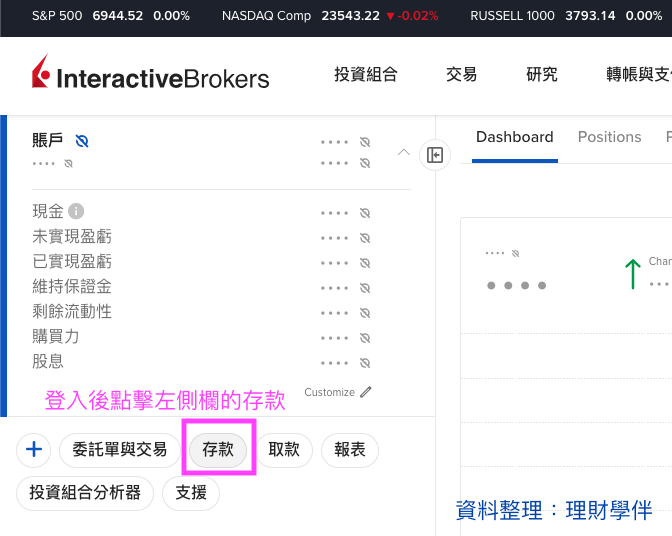Screen dimensions: 672x536
Task: Select the Dashboard tab
Action: click(x=514, y=137)
